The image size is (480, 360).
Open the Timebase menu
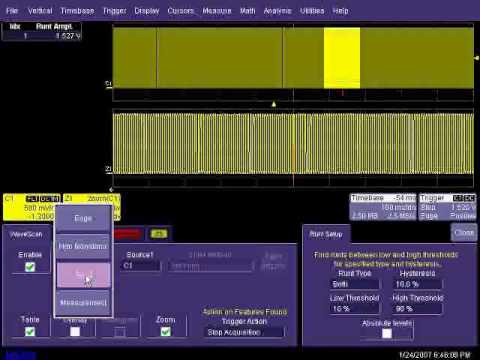tap(77, 11)
